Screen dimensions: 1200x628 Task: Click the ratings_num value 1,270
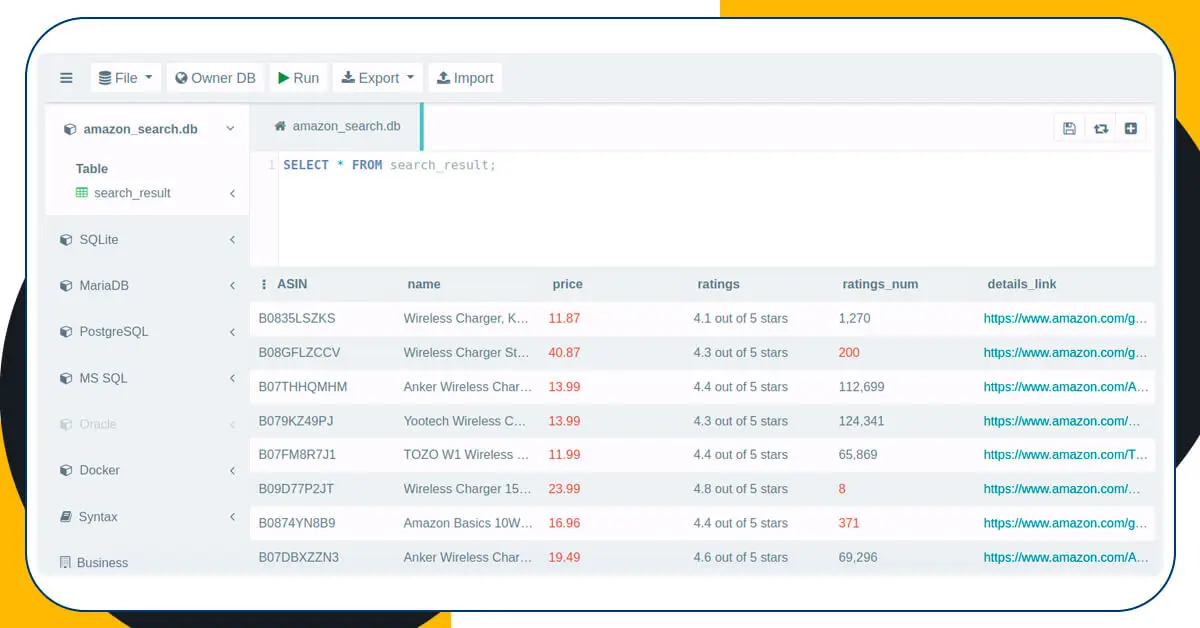pyautogui.click(x=855, y=319)
